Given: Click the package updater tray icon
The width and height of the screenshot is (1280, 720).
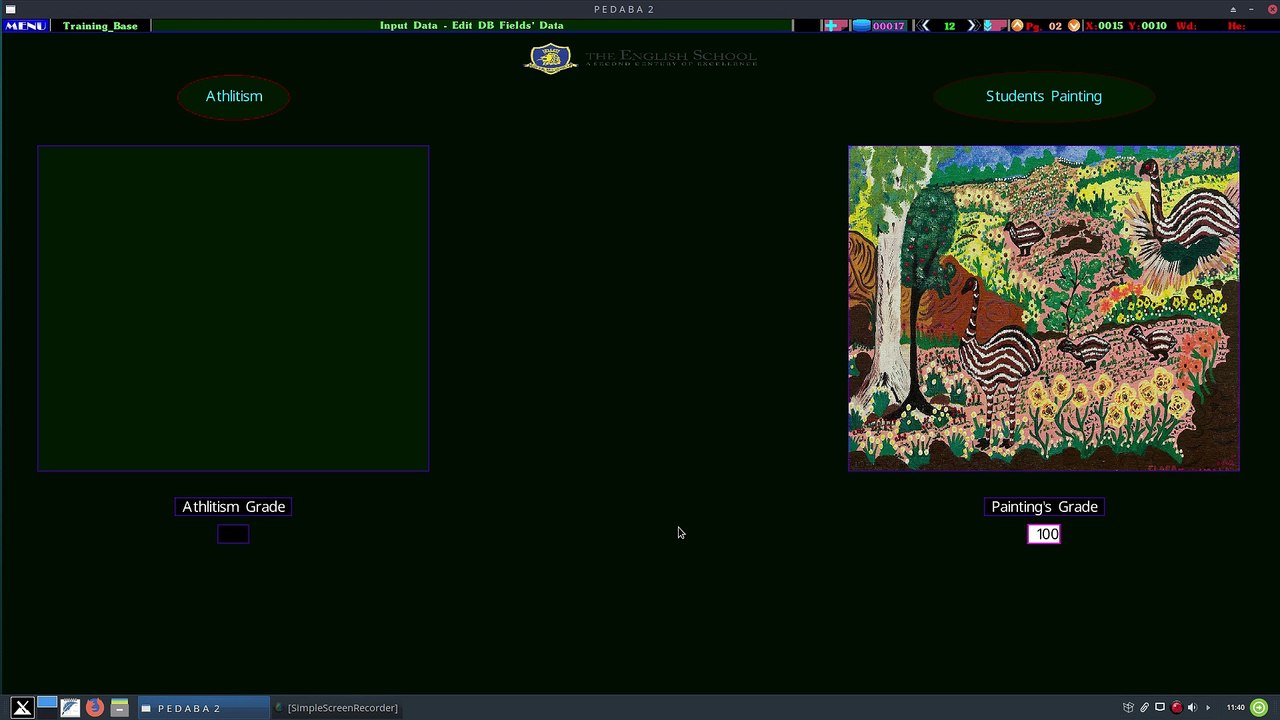Looking at the screenshot, I should [1129, 708].
